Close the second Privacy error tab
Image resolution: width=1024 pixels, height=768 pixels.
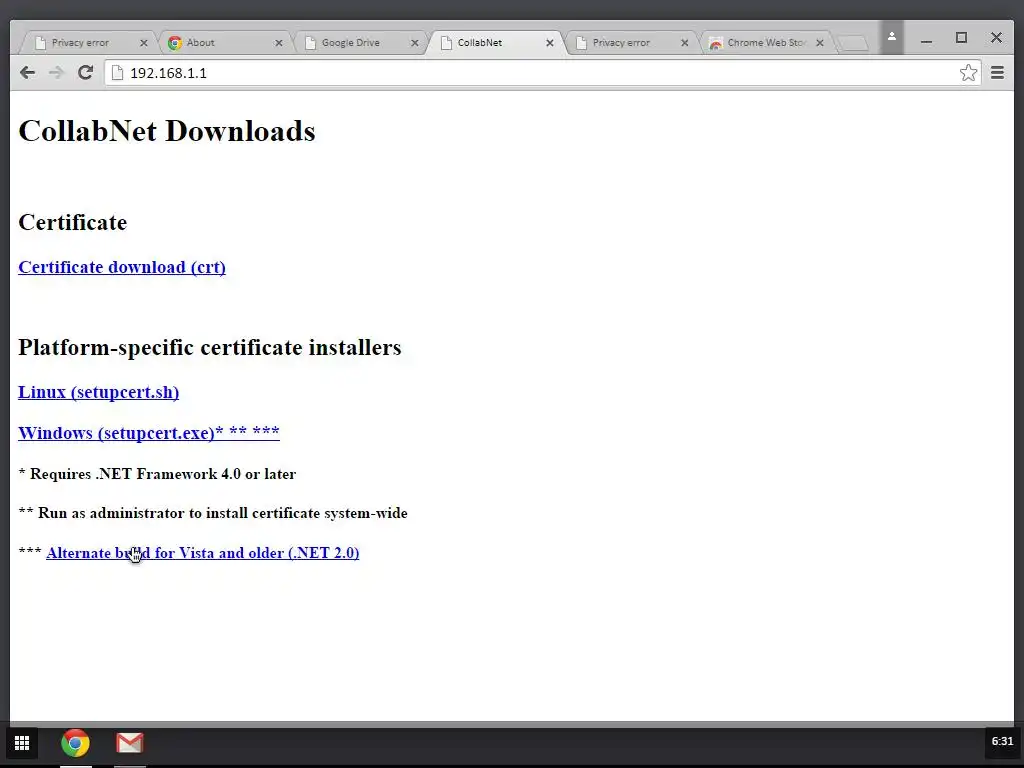tap(684, 42)
